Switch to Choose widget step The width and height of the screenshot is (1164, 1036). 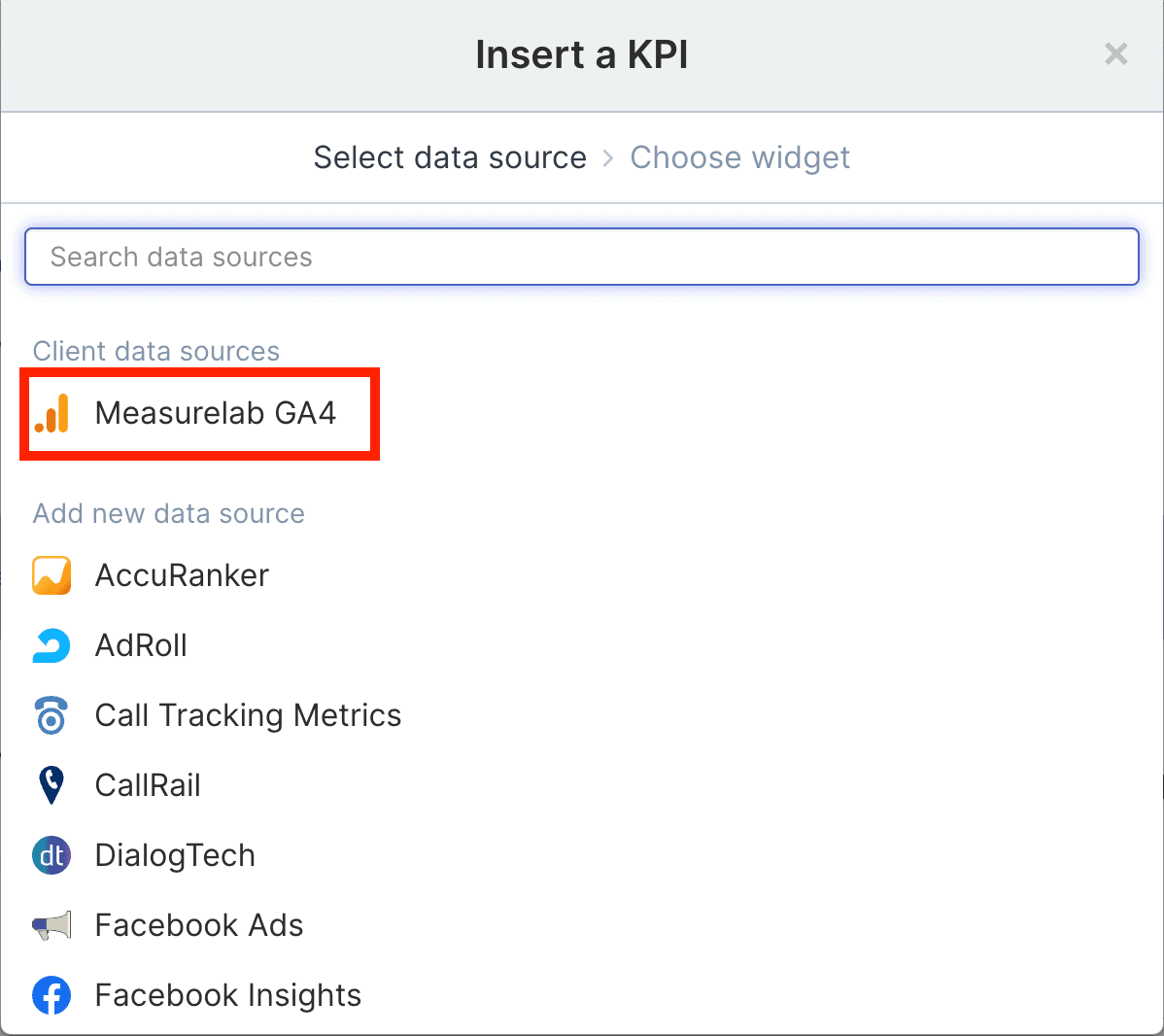(739, 157)
